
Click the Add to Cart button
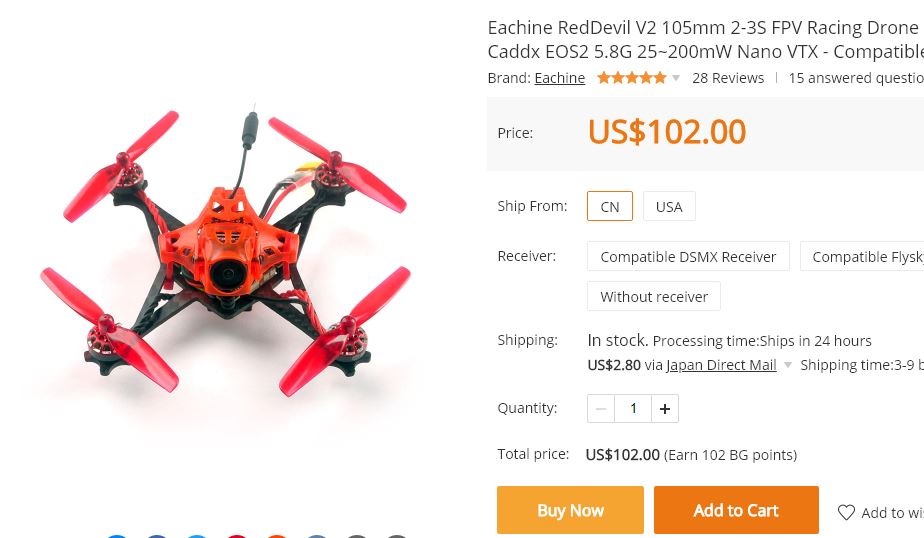736,510
